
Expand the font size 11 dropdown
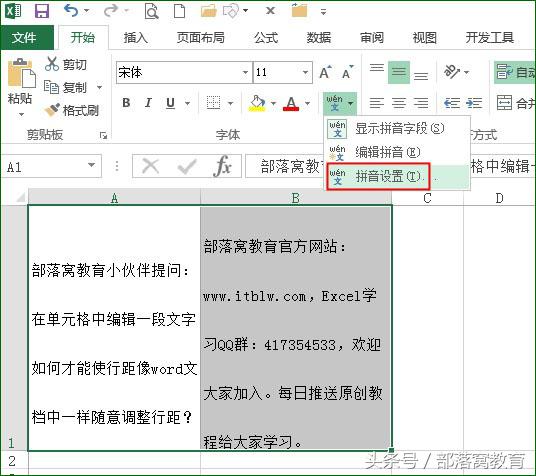(x=305, y=72)
